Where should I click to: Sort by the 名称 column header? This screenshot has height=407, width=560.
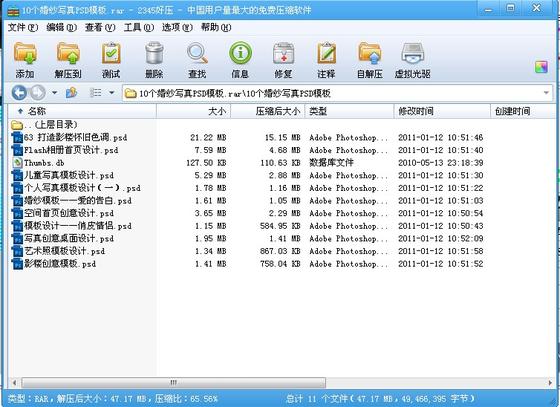click(82, 111)
